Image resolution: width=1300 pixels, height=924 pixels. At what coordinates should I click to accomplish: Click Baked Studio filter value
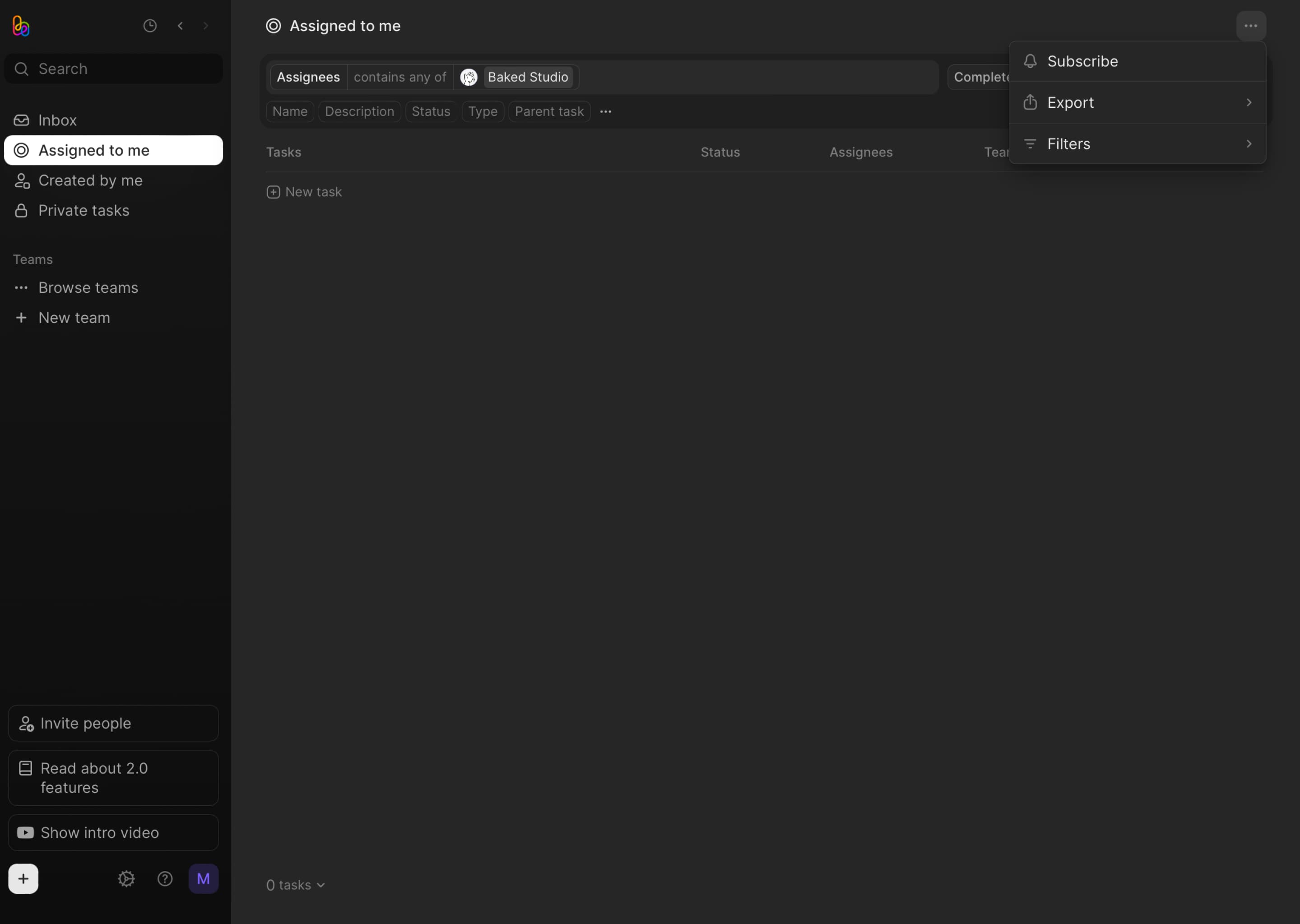(x=528, y=78)
